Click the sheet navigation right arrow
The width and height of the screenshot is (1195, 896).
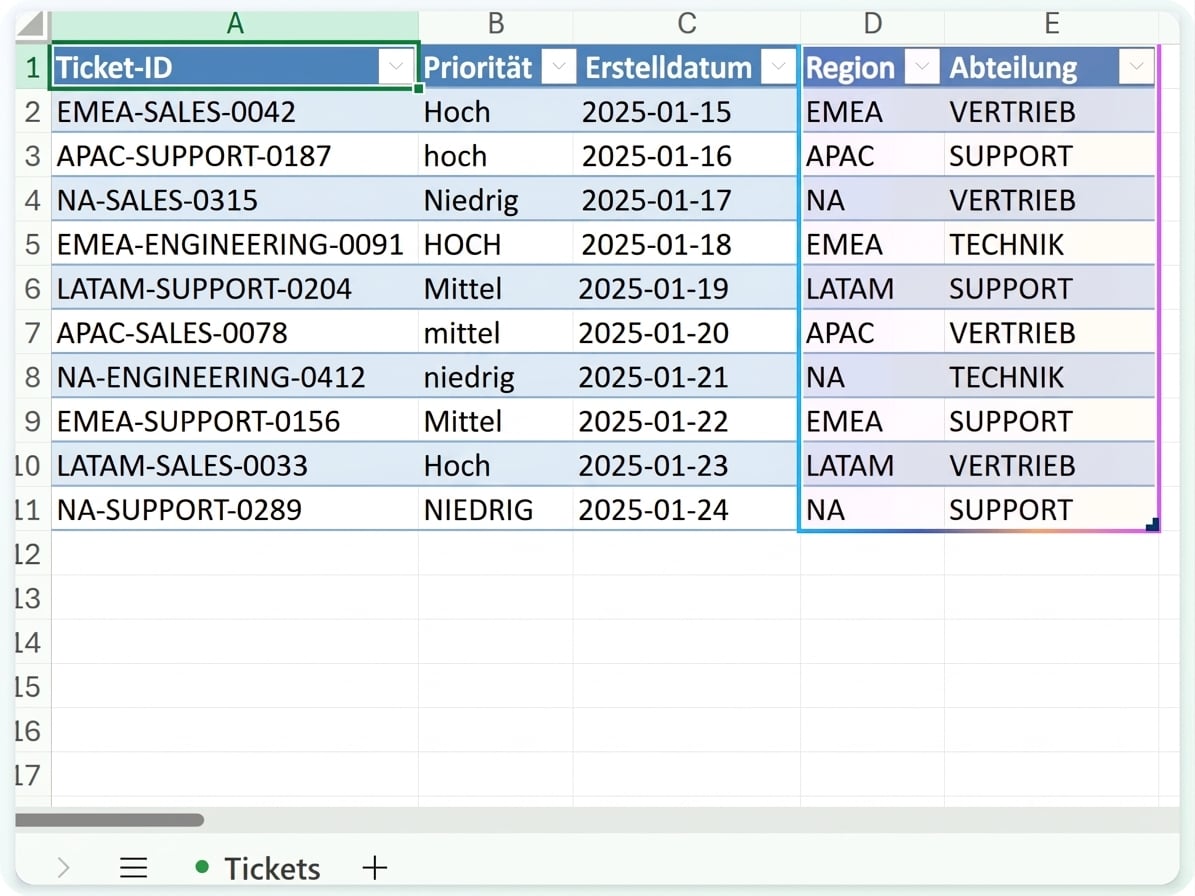pos(63,867)
